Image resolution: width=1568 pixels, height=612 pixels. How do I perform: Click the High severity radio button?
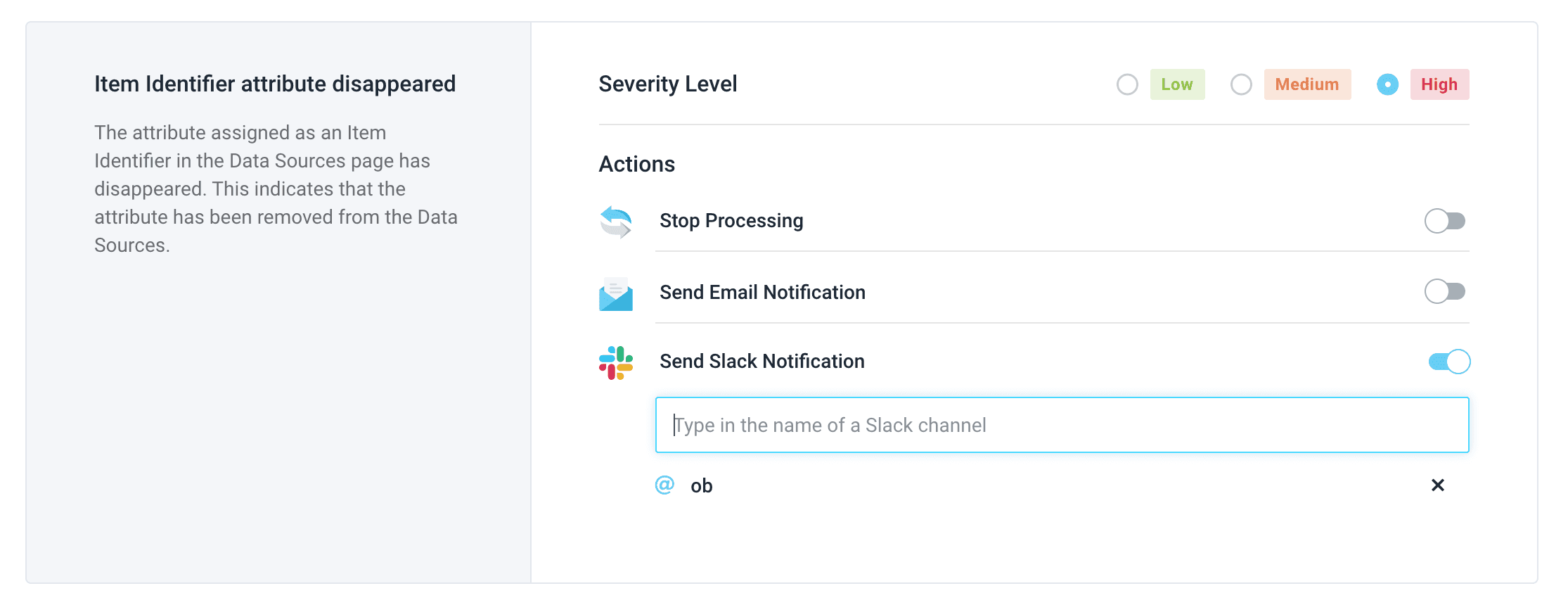[x=1387, y=84]
